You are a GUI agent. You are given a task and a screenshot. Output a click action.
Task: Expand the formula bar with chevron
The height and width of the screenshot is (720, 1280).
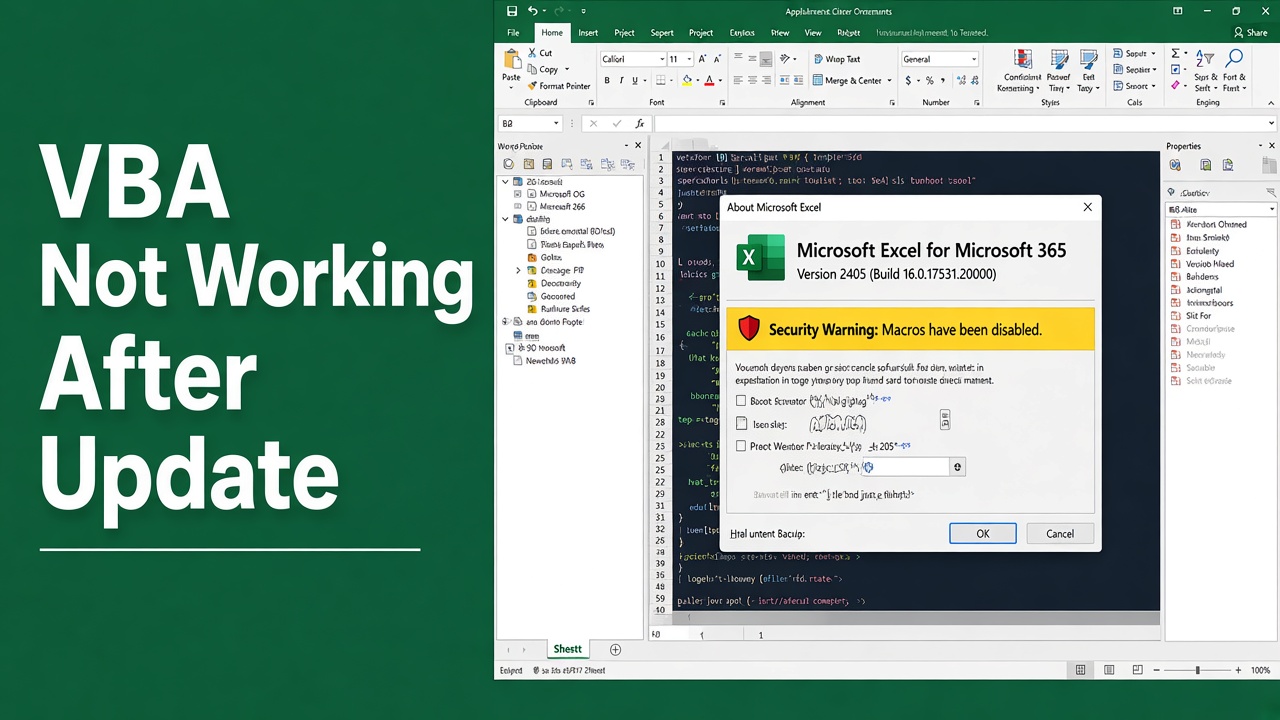pos(1272,124)
